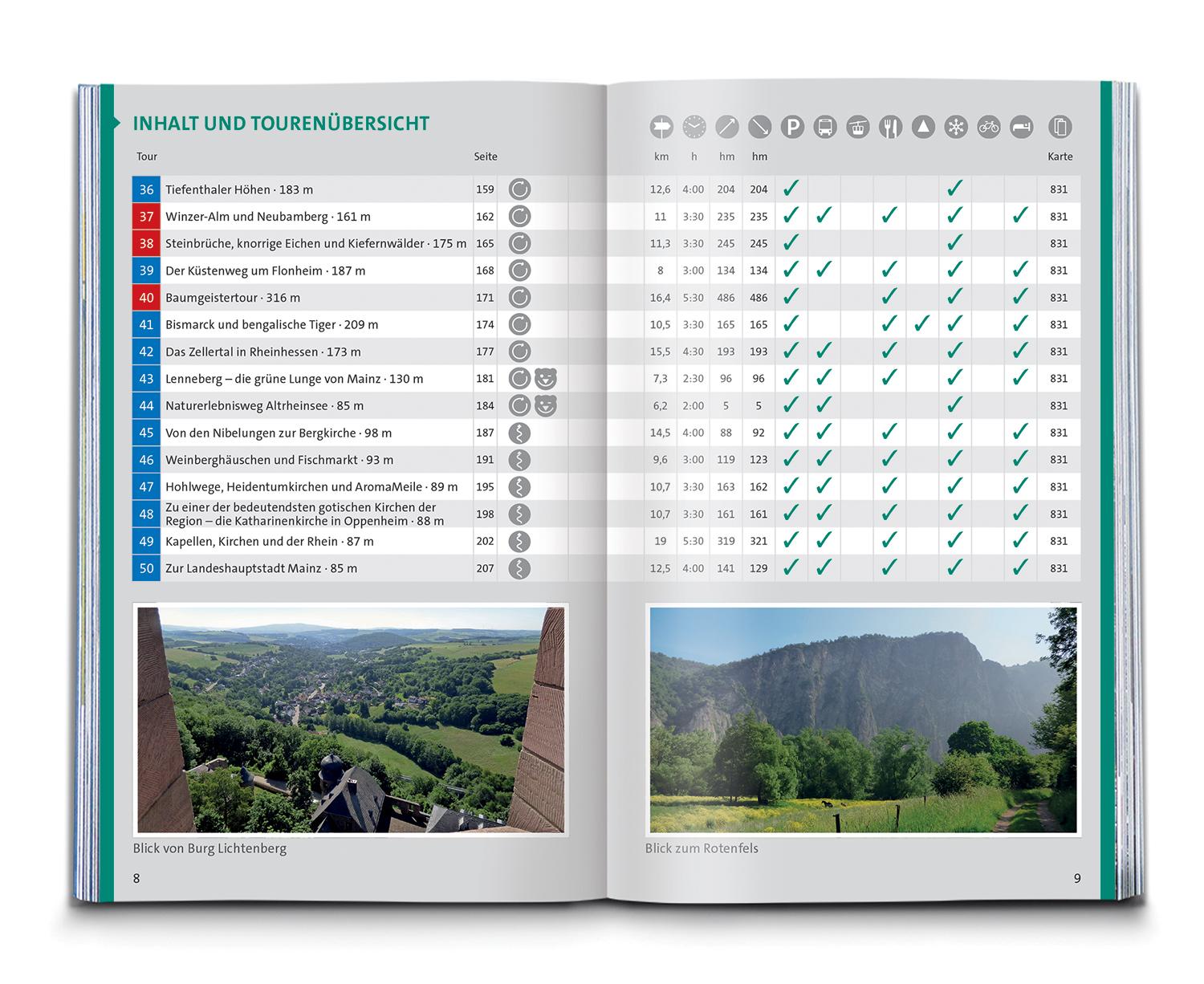
Task: Click the parking P icon
Action: [x=792, y=127]
